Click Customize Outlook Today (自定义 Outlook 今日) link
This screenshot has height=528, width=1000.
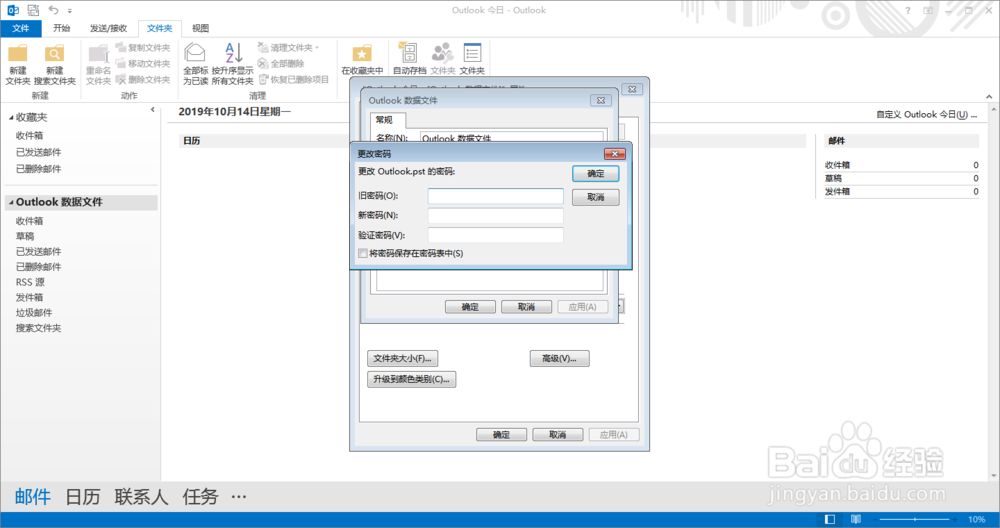927,114
